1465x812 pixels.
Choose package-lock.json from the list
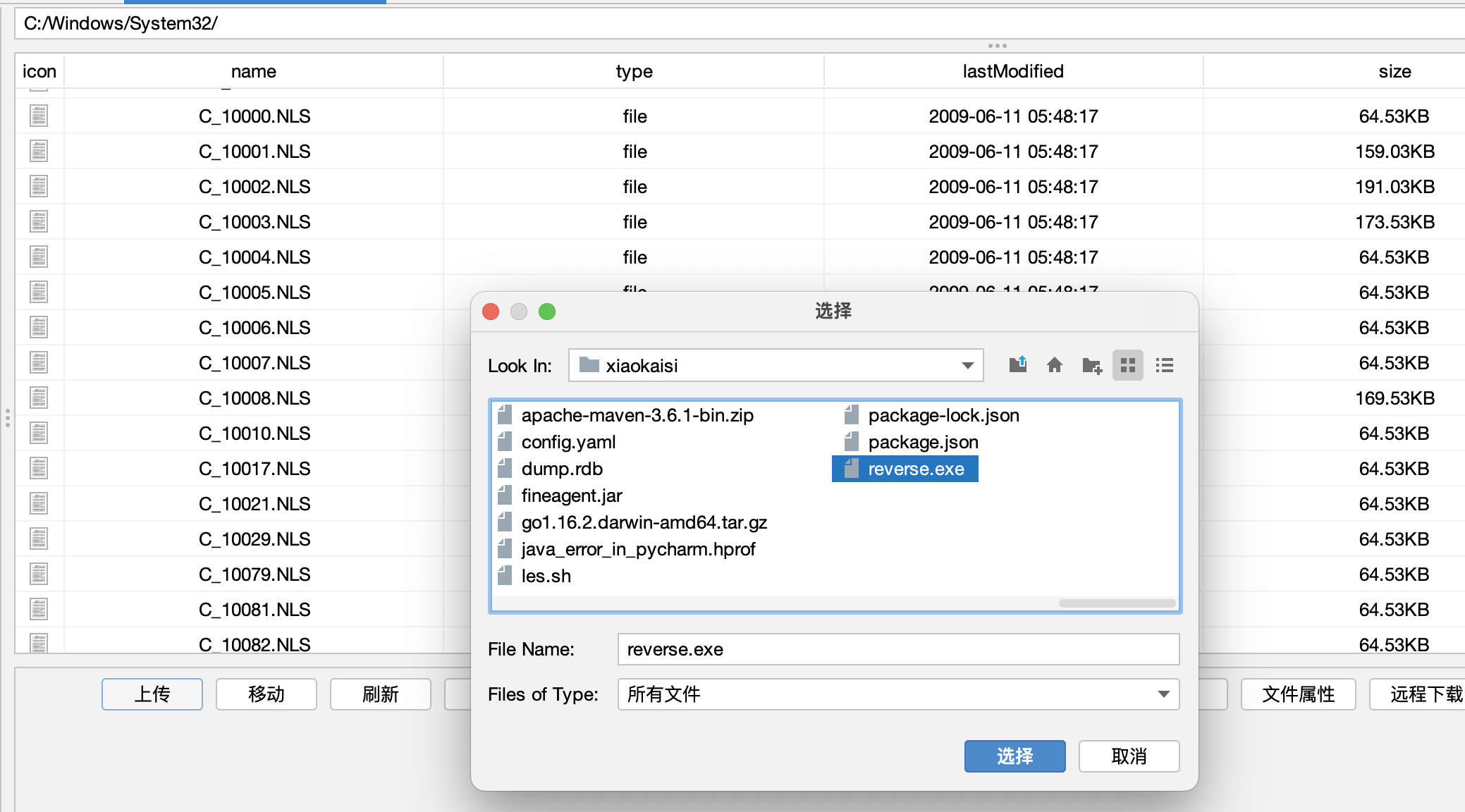tap(943, 415)
